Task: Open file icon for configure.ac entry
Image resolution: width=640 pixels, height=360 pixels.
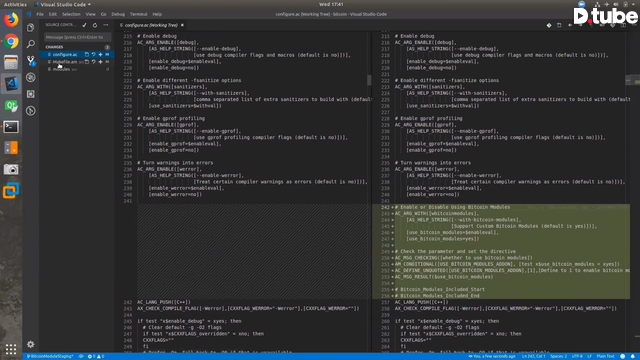Action: tap(87, 54)
